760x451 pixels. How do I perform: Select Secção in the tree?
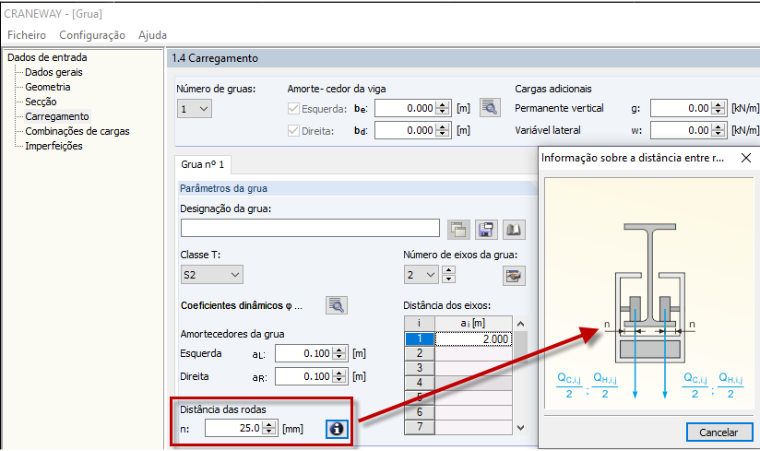(41, 102)
